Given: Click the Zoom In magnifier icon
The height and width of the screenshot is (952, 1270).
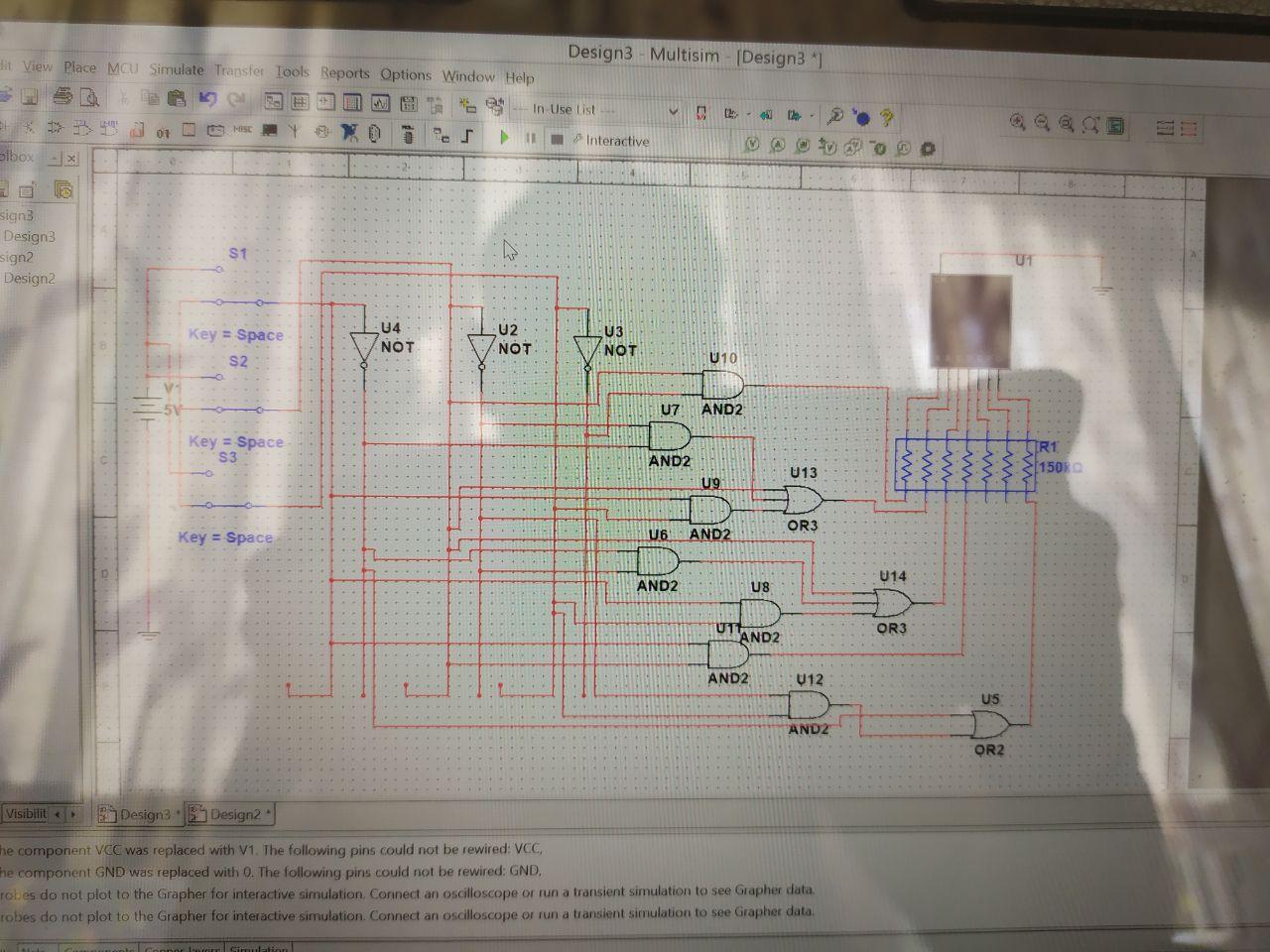Looking at the screenshot, I should 1017,122.
